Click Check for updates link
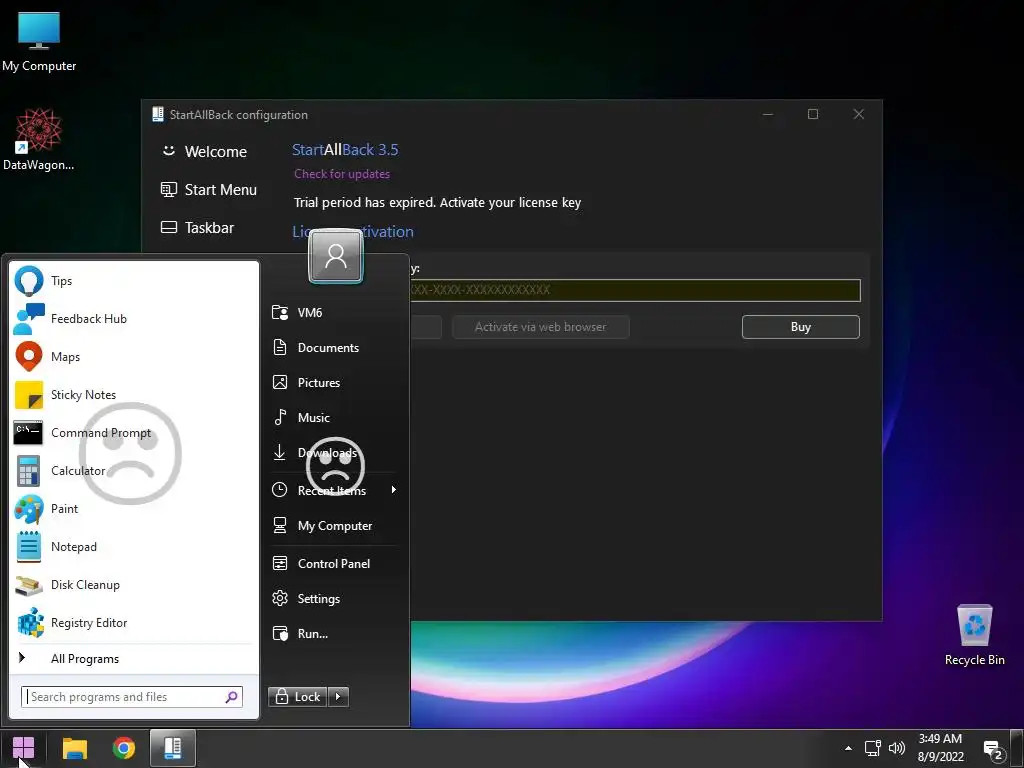 click(342, 174)
